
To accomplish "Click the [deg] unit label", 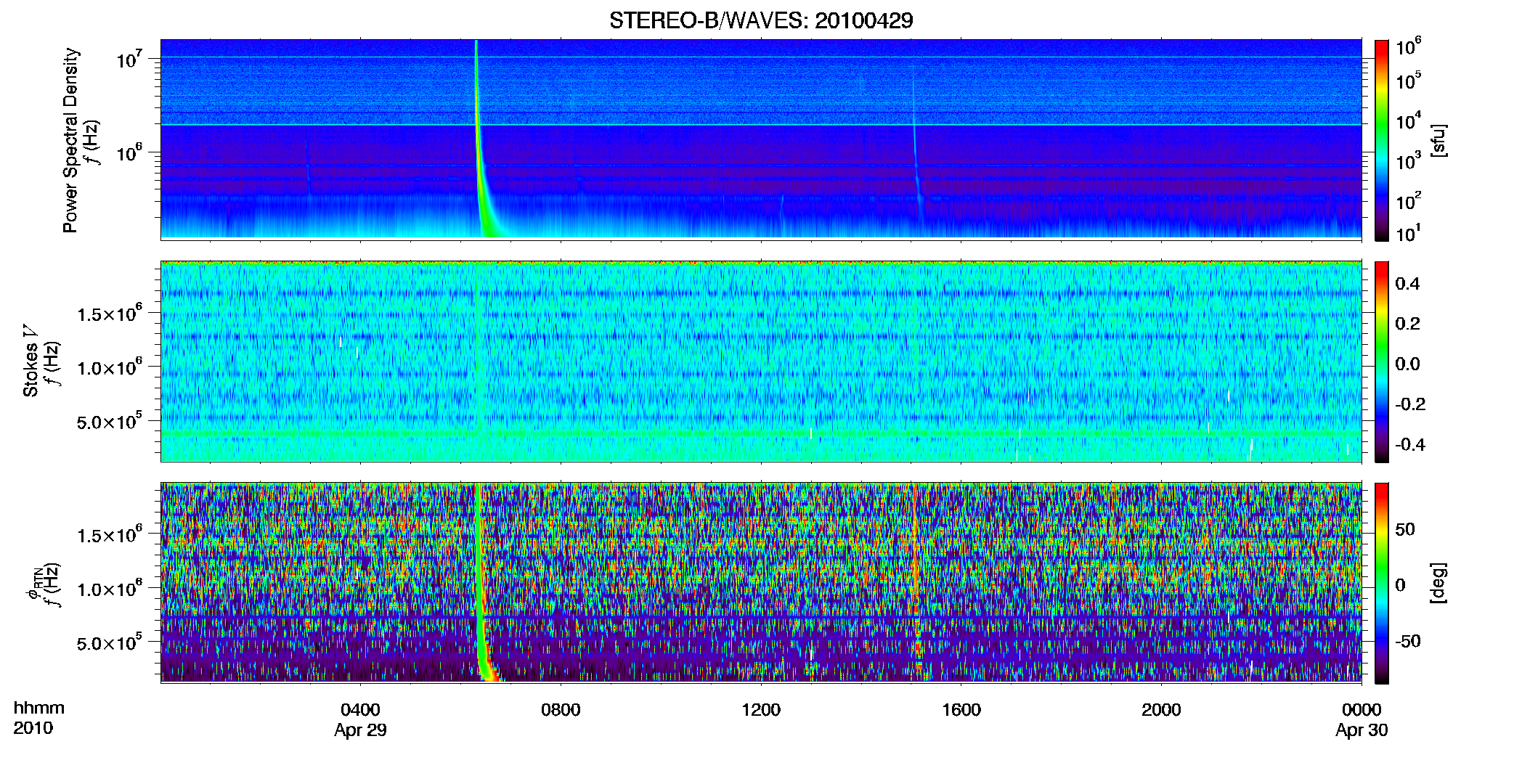I will (x=1438, y=583).
